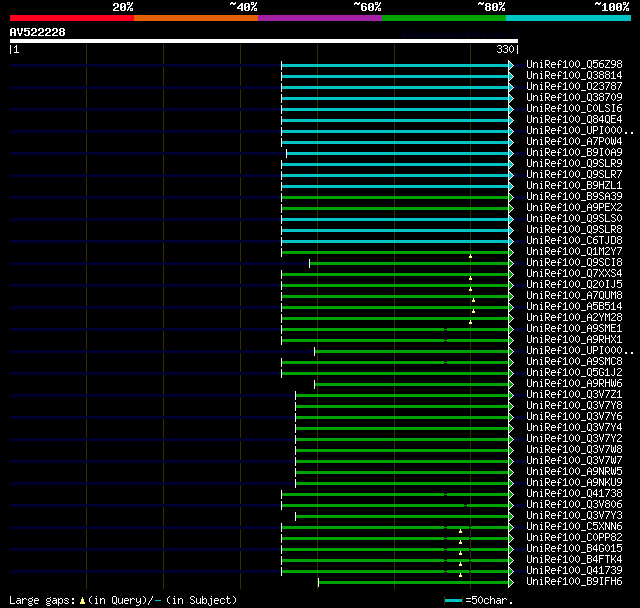Click the red 20% identity legend segment
Image resolution: width=640 pixels, height=608 pixels.
[71, 18]
